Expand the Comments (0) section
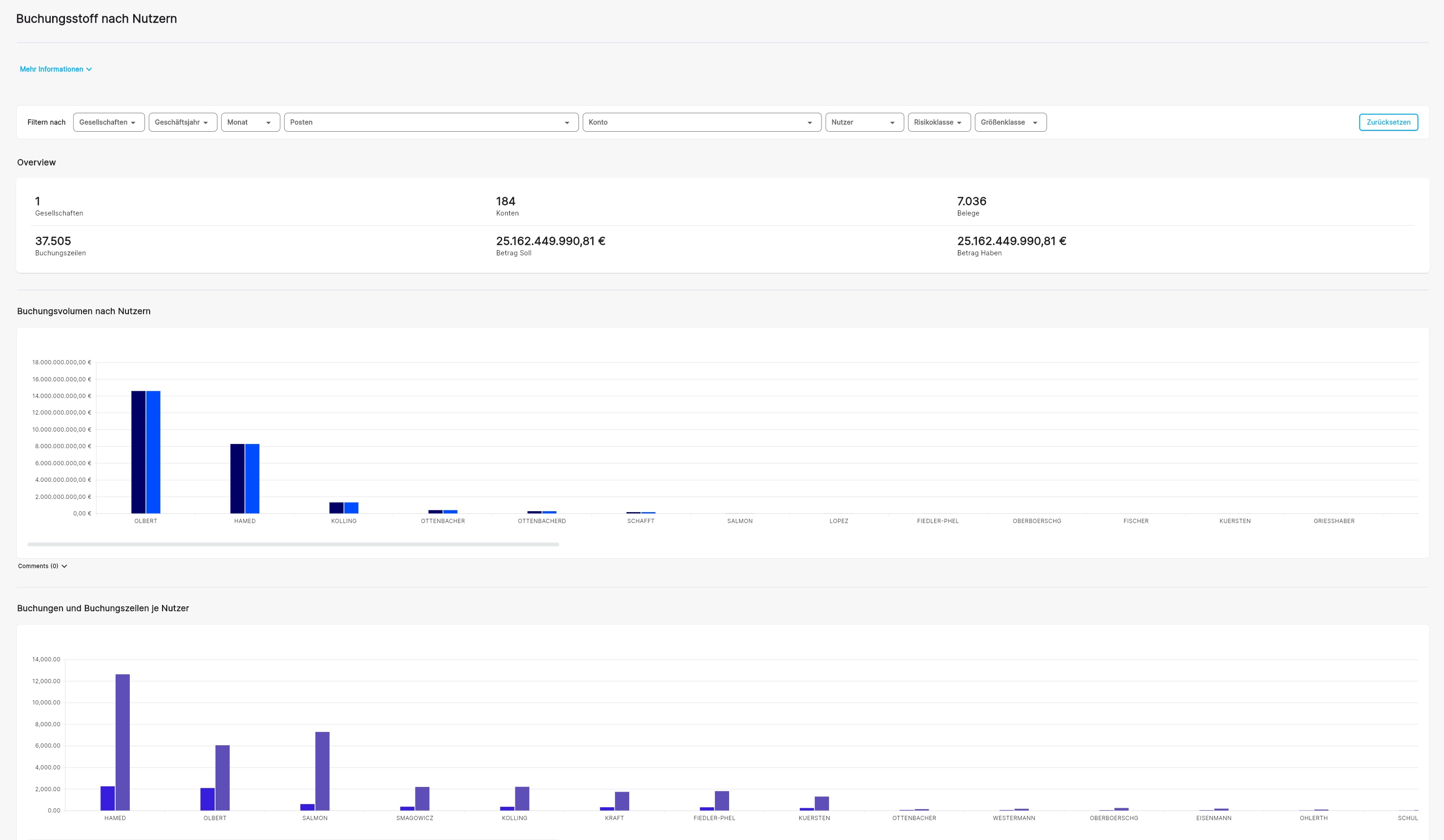 38,566
